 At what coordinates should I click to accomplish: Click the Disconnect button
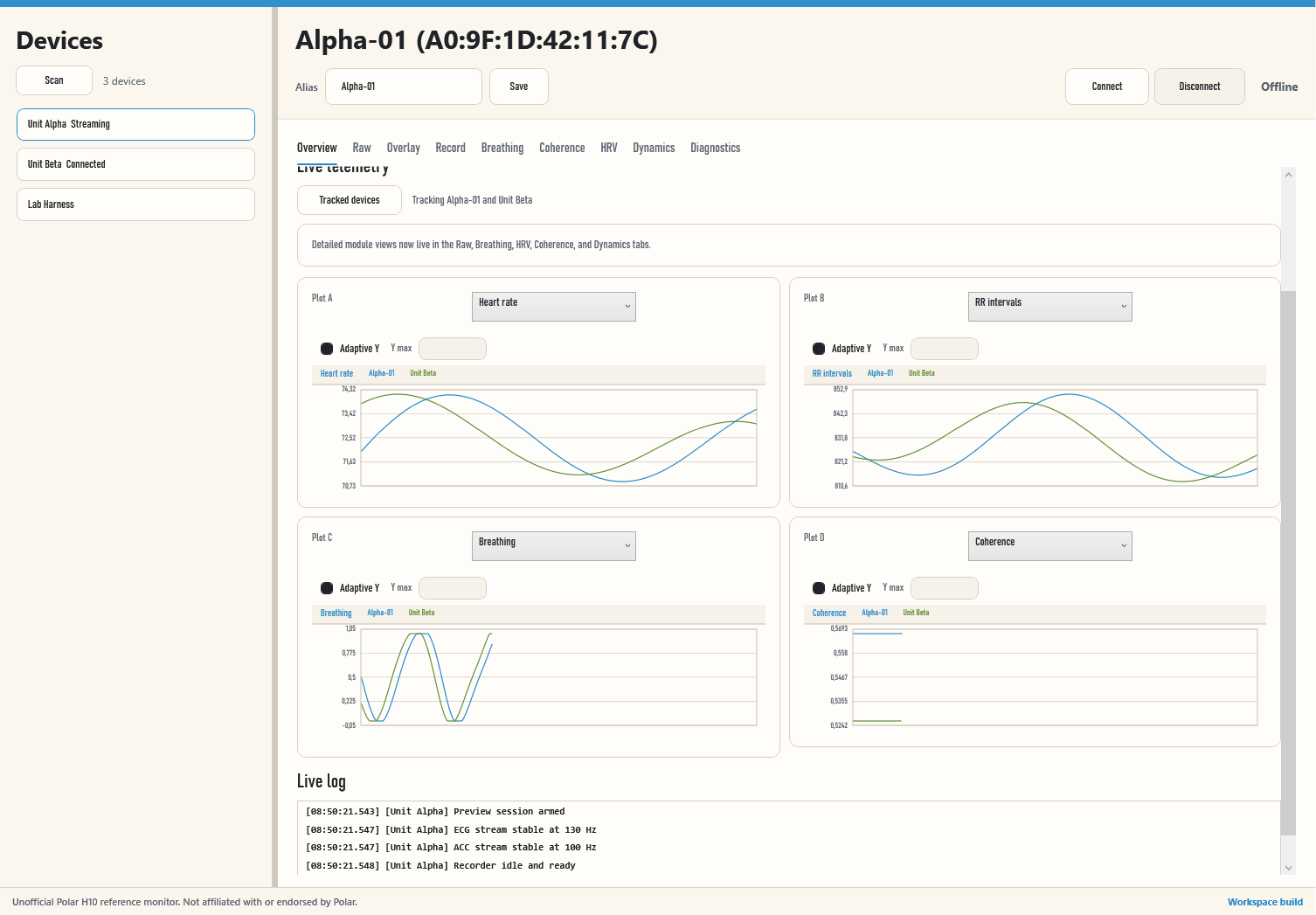click(1200, 87)
